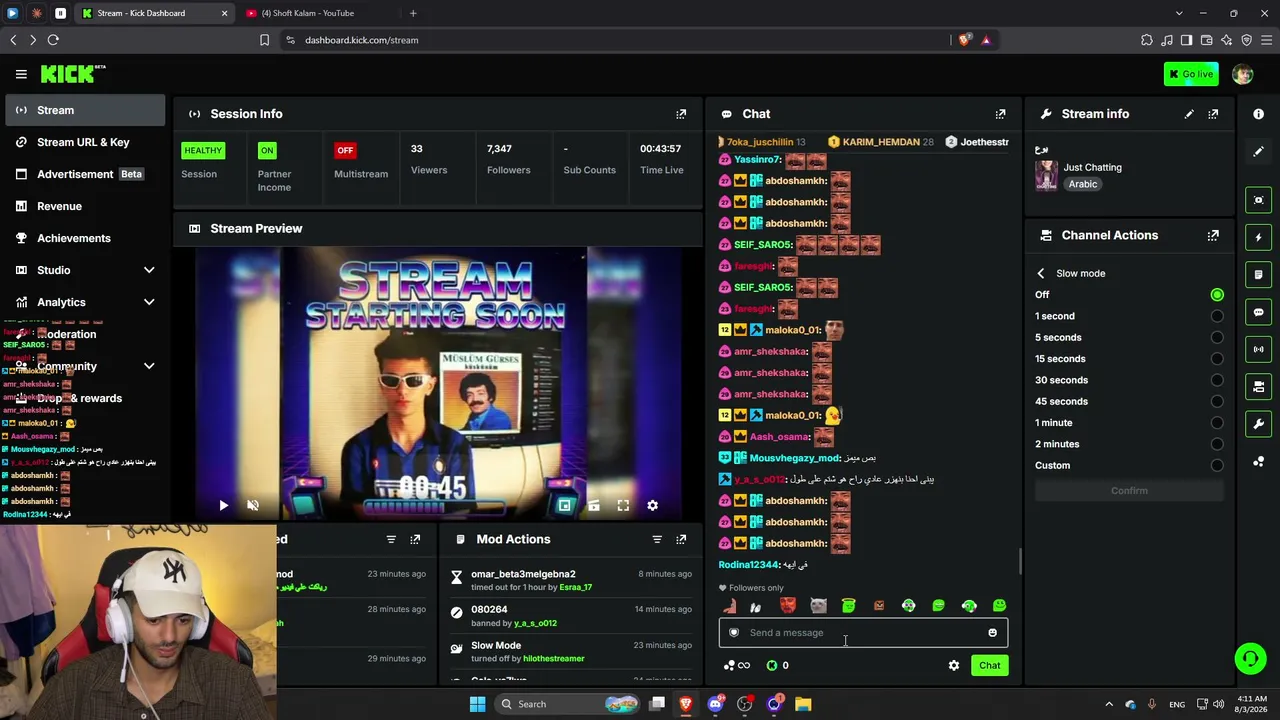Image resolution: width=1280 pixels, height=720 pixels.
Task: Open channel points infinity icon under chat
Action: 737,665
